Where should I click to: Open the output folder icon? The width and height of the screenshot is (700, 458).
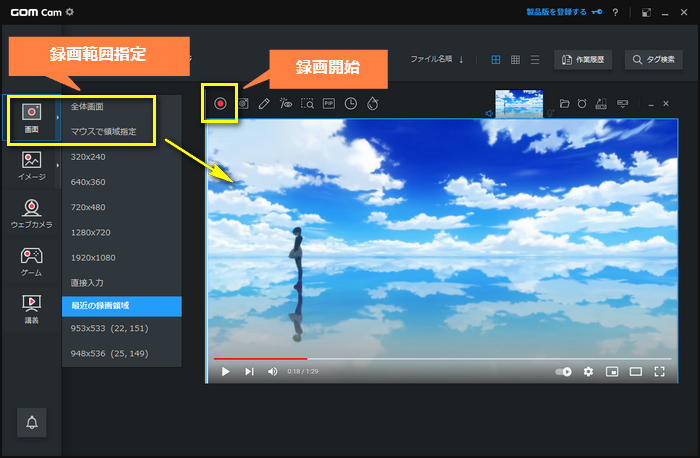click(x=565, y=104)
